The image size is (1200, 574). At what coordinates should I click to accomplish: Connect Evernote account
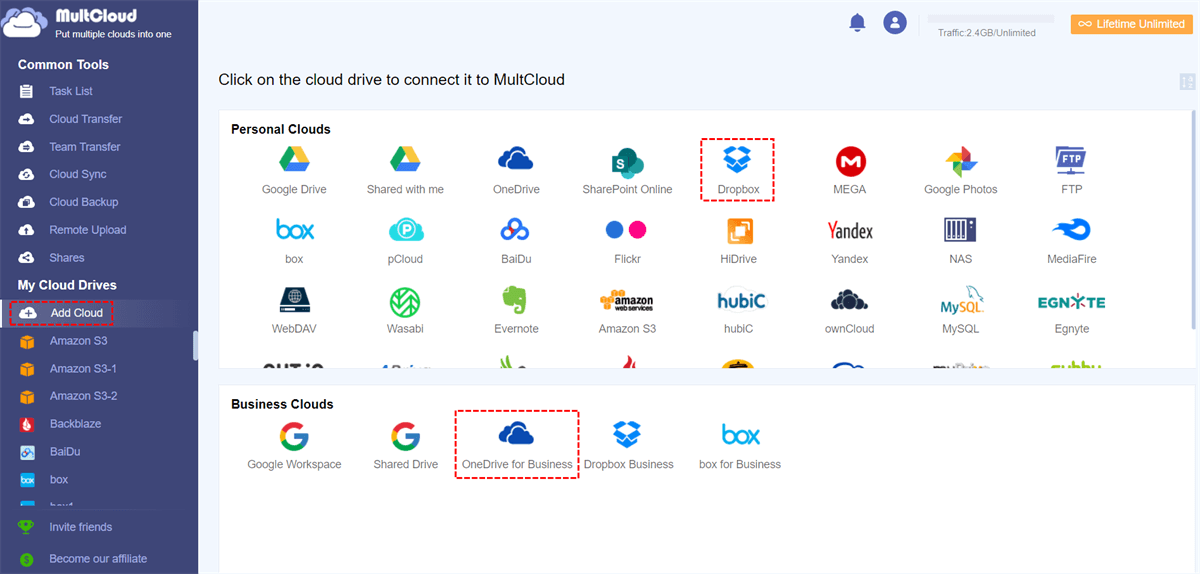coord(516,311)
